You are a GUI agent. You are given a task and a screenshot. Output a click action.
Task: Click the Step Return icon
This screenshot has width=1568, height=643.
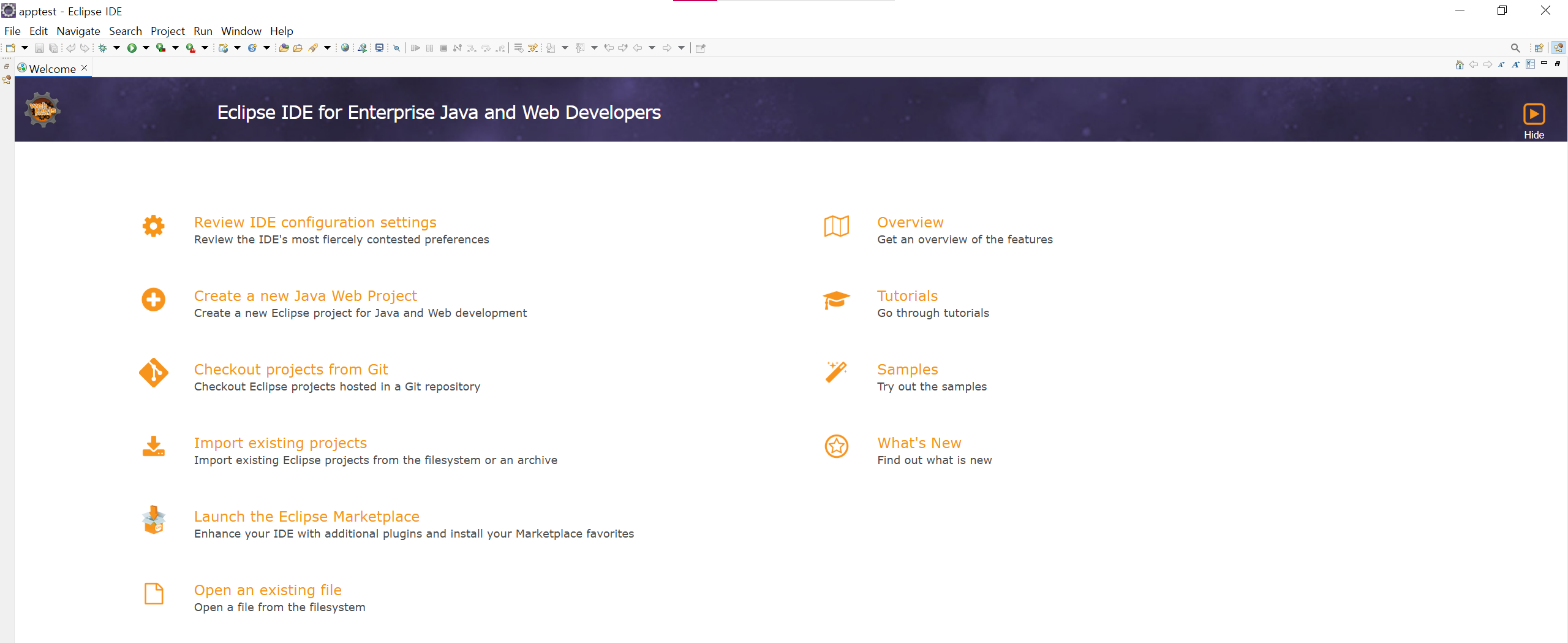pyautogui.click(x=501, y=48)
